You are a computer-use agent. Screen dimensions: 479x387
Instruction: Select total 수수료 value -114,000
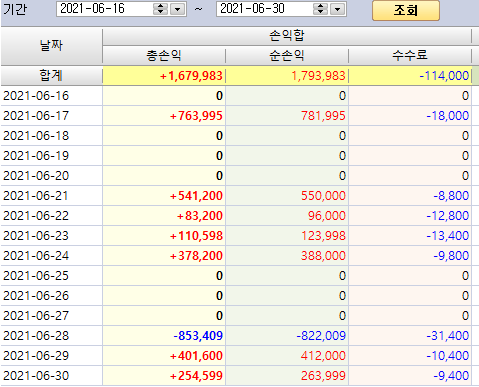(410, 76)
